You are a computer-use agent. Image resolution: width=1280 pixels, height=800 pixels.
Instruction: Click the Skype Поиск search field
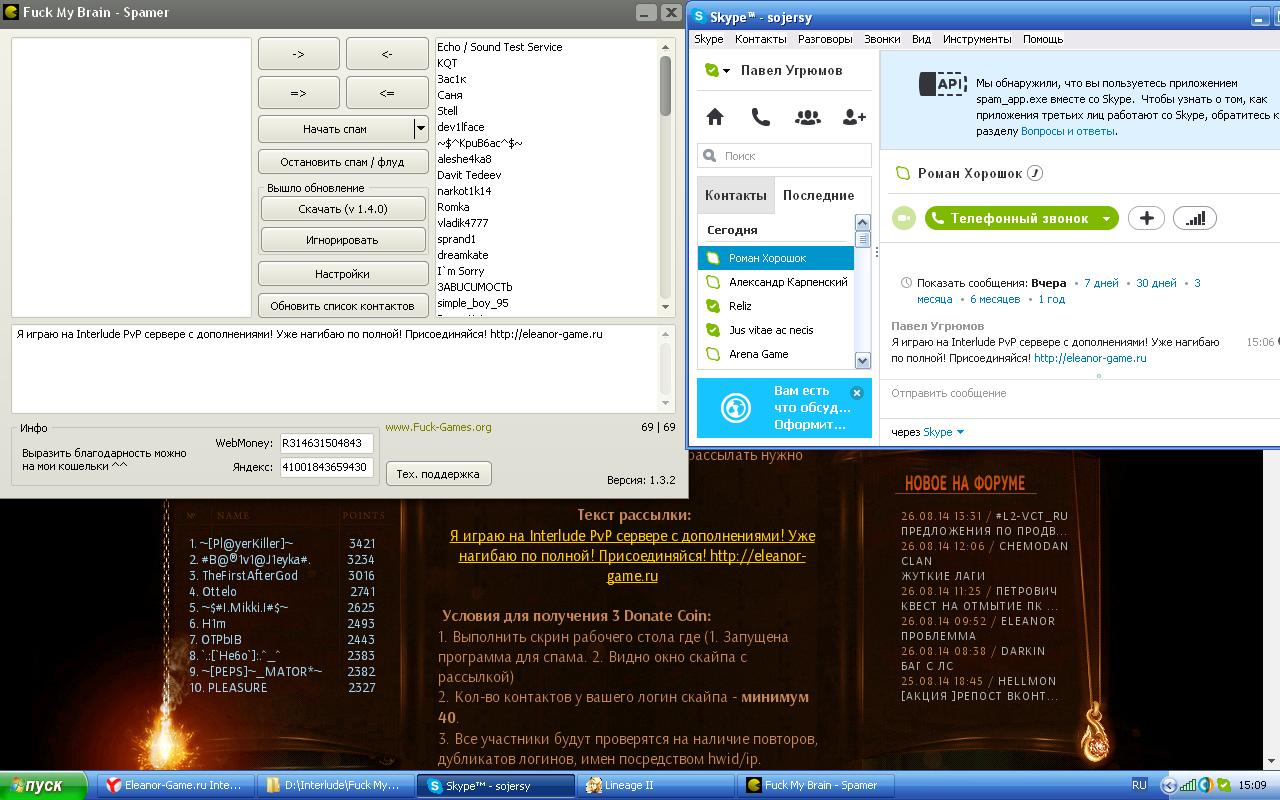784,156
